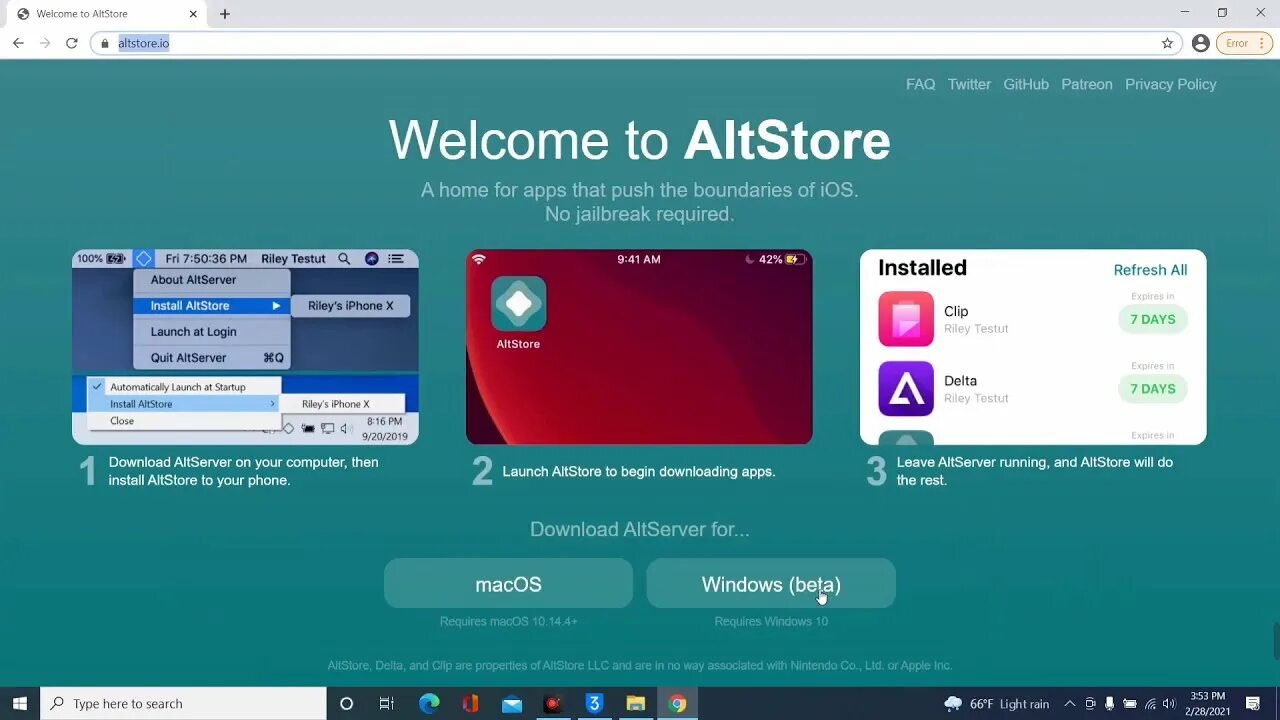Click the site padlock icon
This screenshot has height=720, width=1280.
[105, 43]
